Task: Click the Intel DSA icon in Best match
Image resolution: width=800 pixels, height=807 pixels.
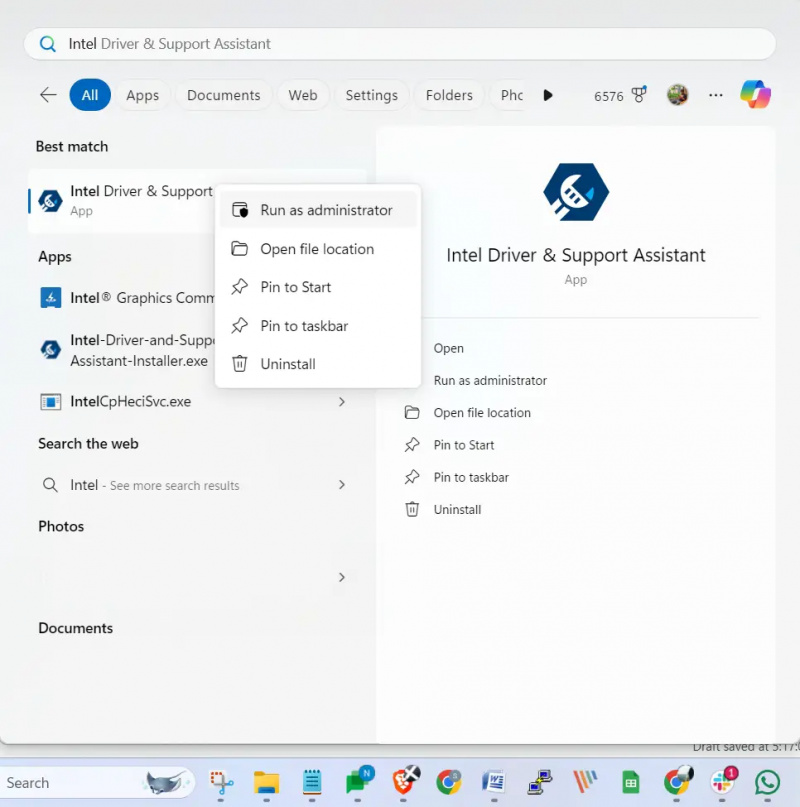Action: [50, 201]
